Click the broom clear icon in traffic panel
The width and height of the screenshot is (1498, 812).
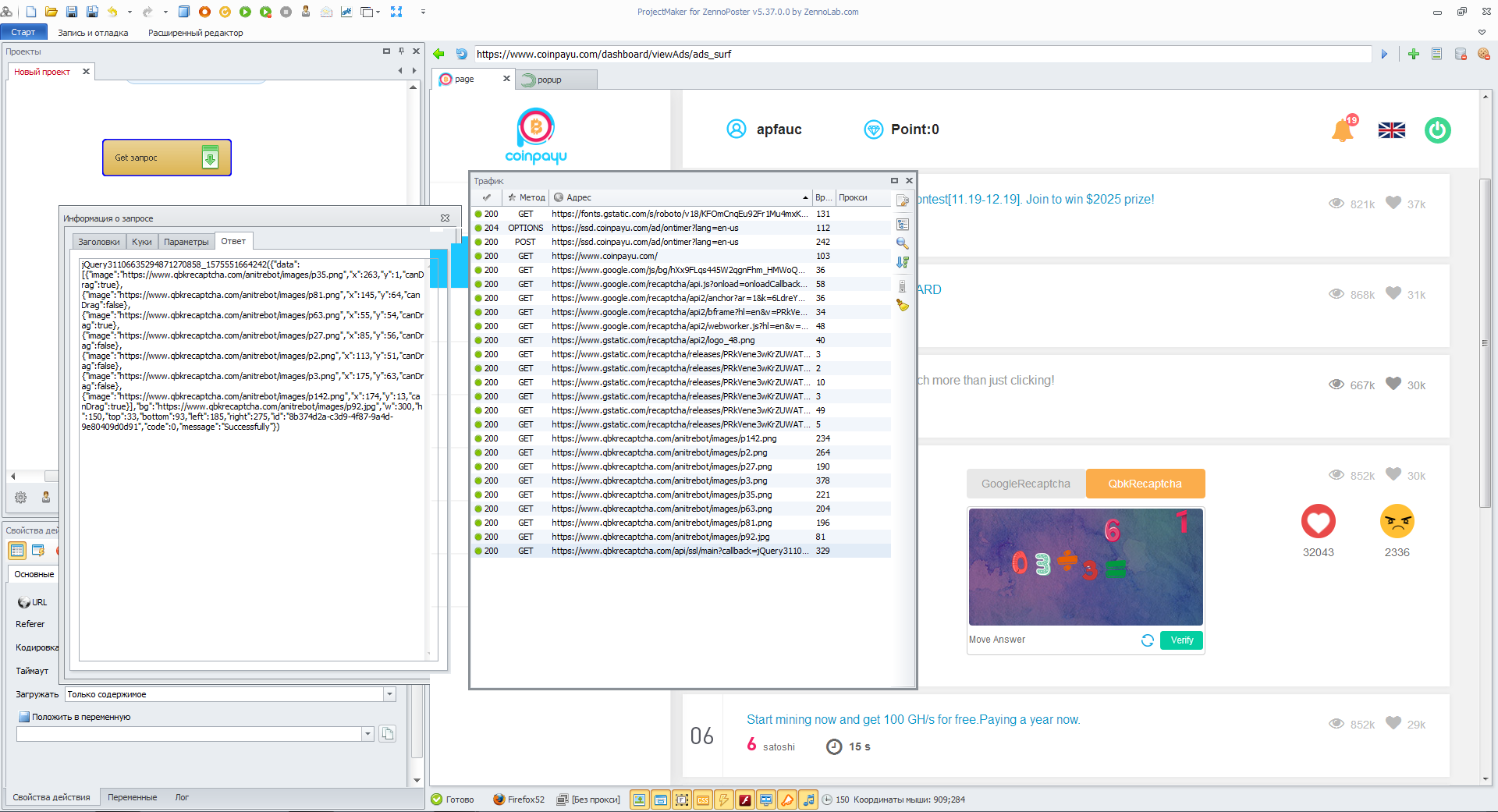click(x=903, y=305)
